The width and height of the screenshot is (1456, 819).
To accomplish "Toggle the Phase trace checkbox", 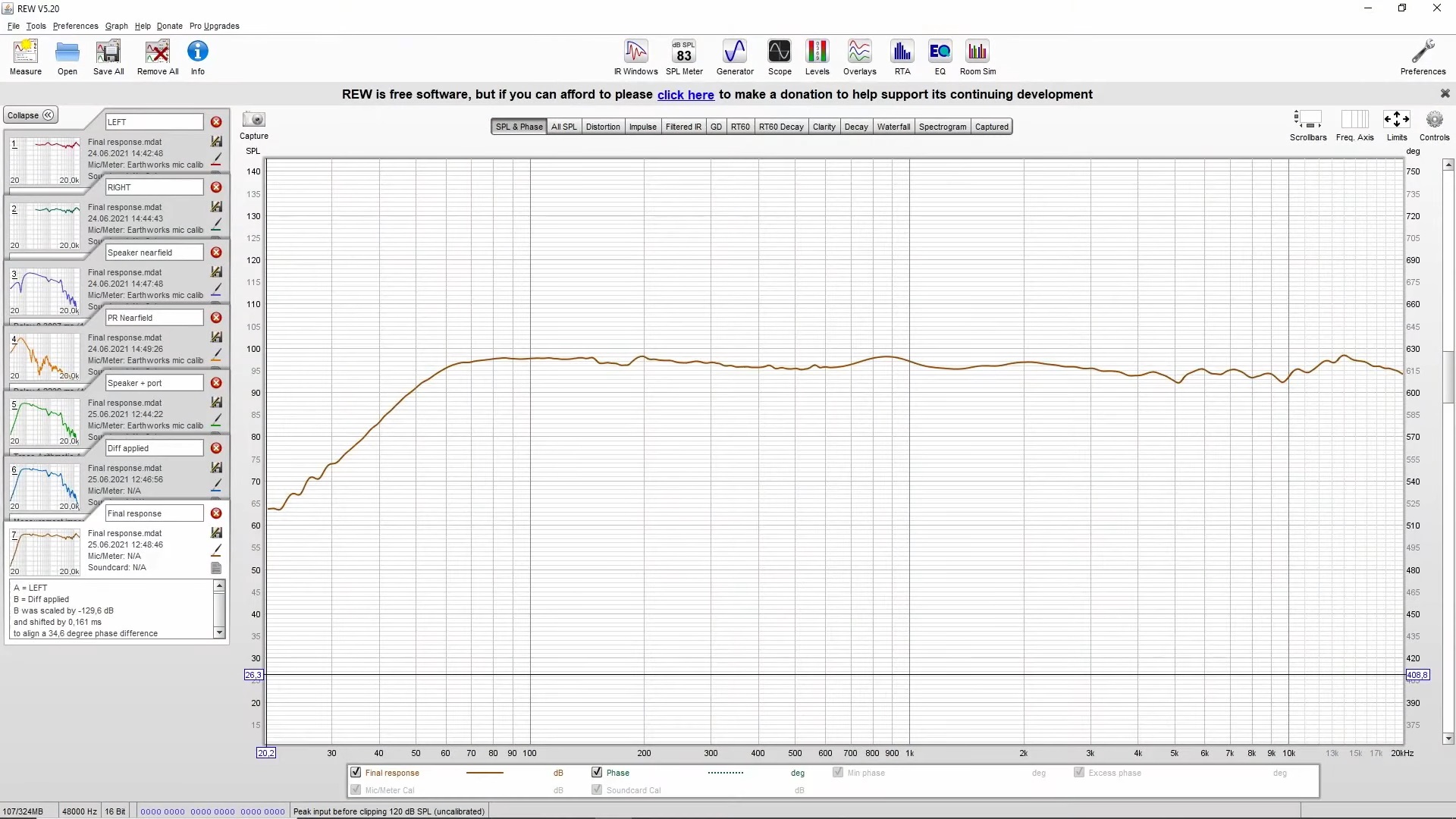I will point(597,772).
